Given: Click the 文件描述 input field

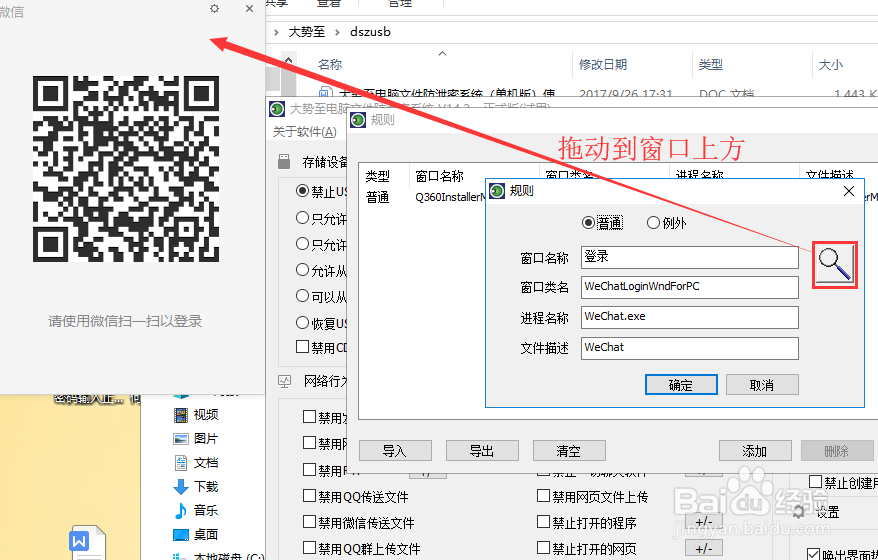Looking at the screenshot, I should tap(690, 348).
